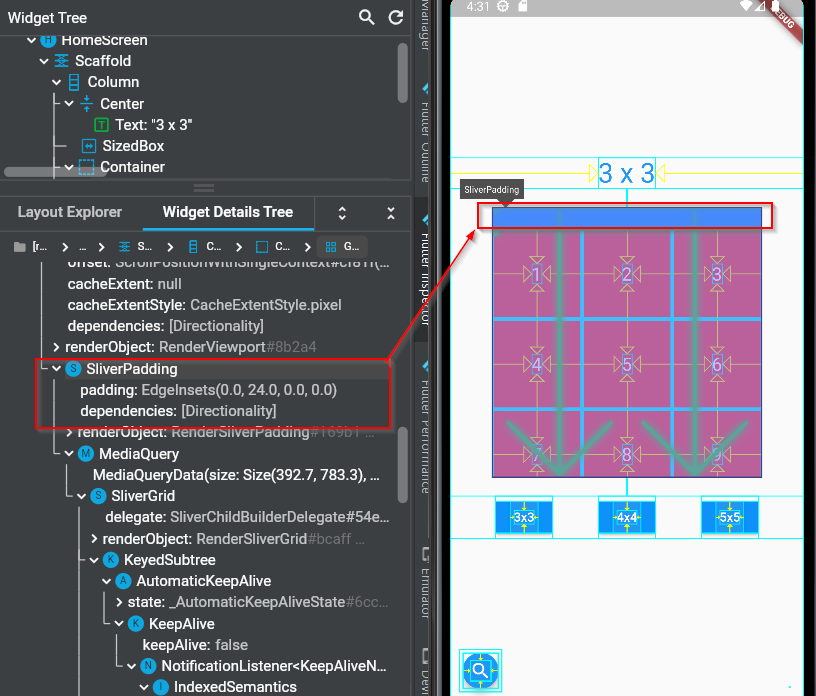
Task: Select the Column widget icon
Action: (74, 82)
